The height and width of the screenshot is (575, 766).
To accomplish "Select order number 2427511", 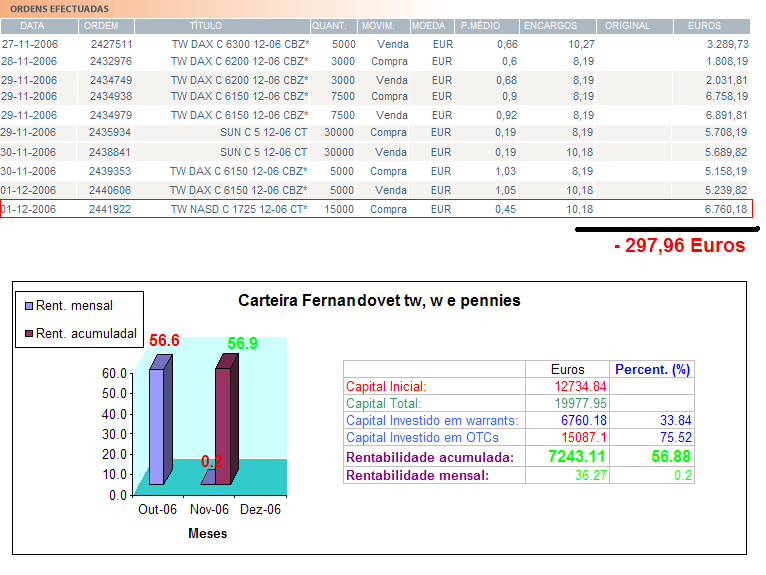I will 111,44.
